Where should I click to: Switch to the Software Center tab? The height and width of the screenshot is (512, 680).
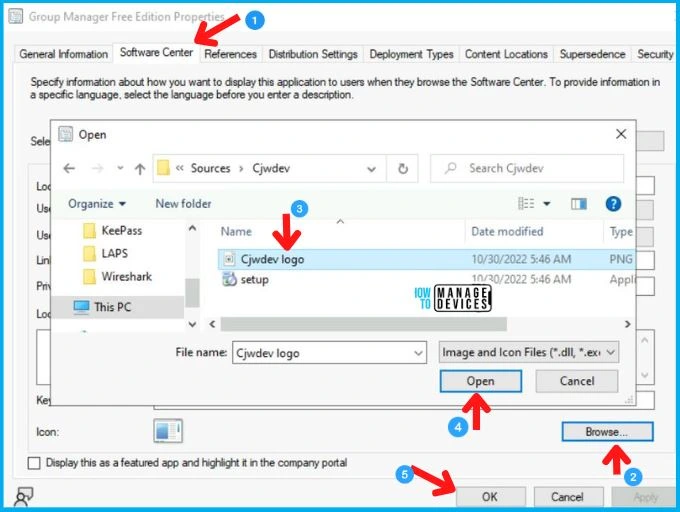click(156, 52)
